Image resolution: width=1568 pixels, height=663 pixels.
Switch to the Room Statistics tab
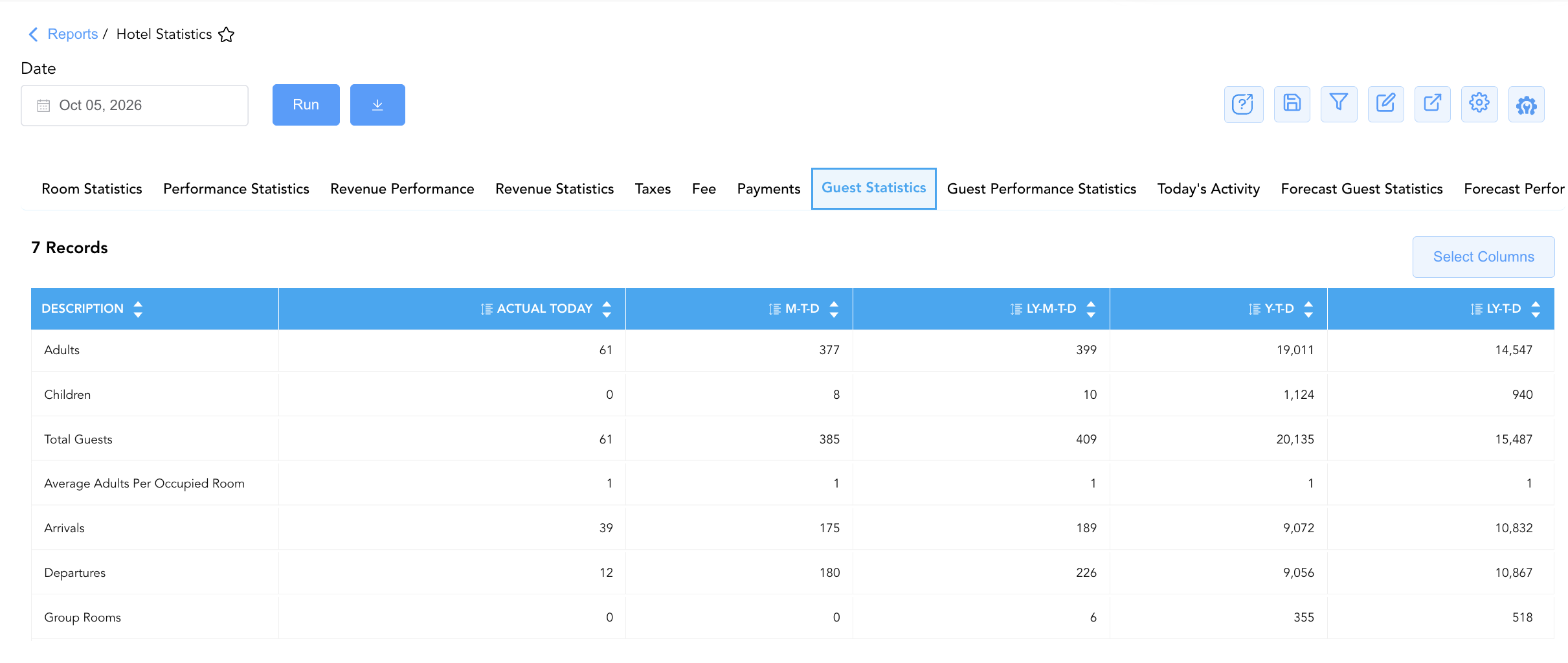[92, 189]
